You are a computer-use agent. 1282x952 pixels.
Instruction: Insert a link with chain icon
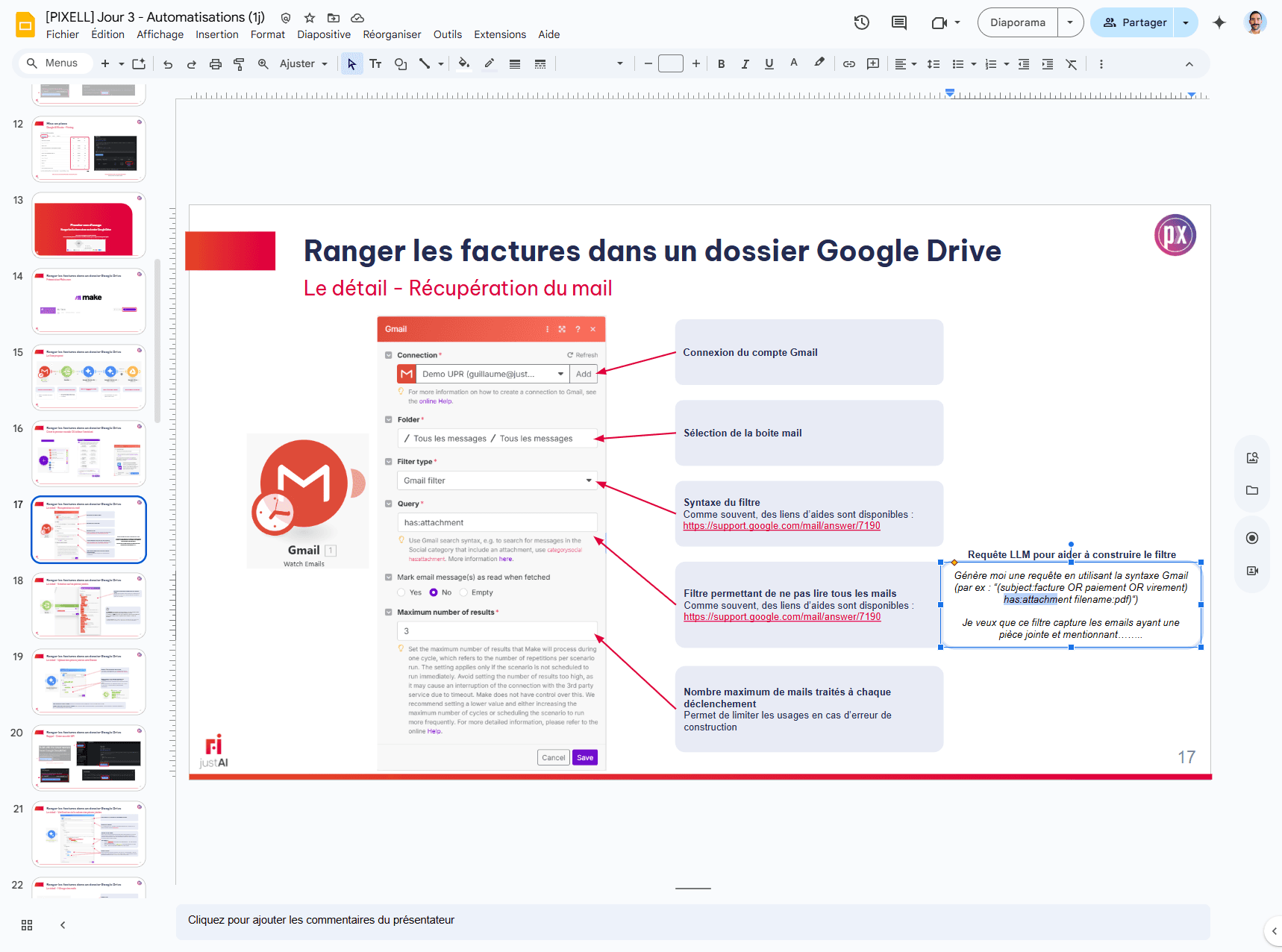click(849, 64)
